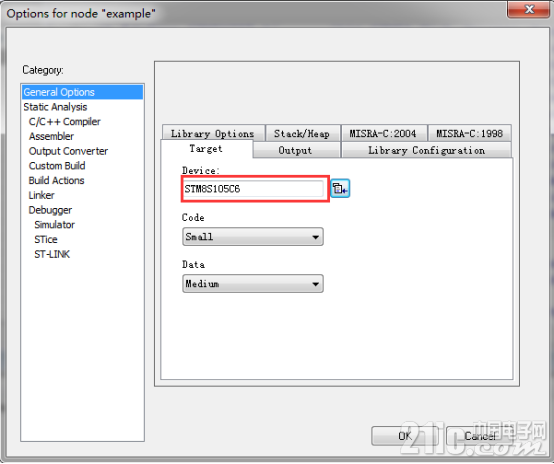554x464 pixels.
Task: Switch to the Stack/Heap tab
Action: 302,134
